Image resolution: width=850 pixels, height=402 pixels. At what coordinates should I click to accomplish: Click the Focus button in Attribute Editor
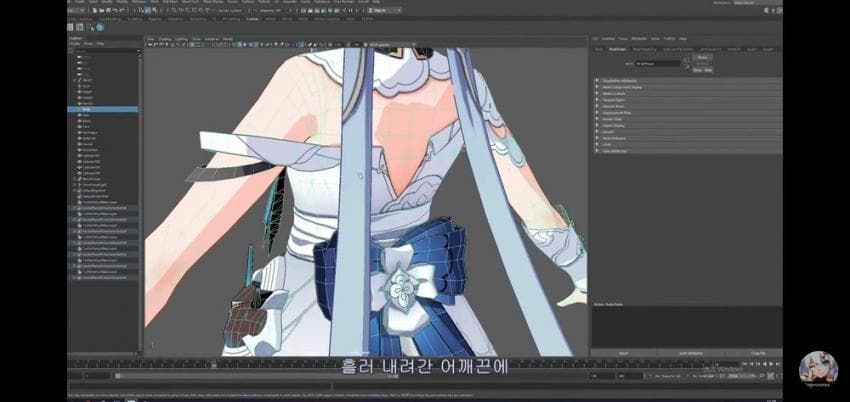click(x=703, y=57)
